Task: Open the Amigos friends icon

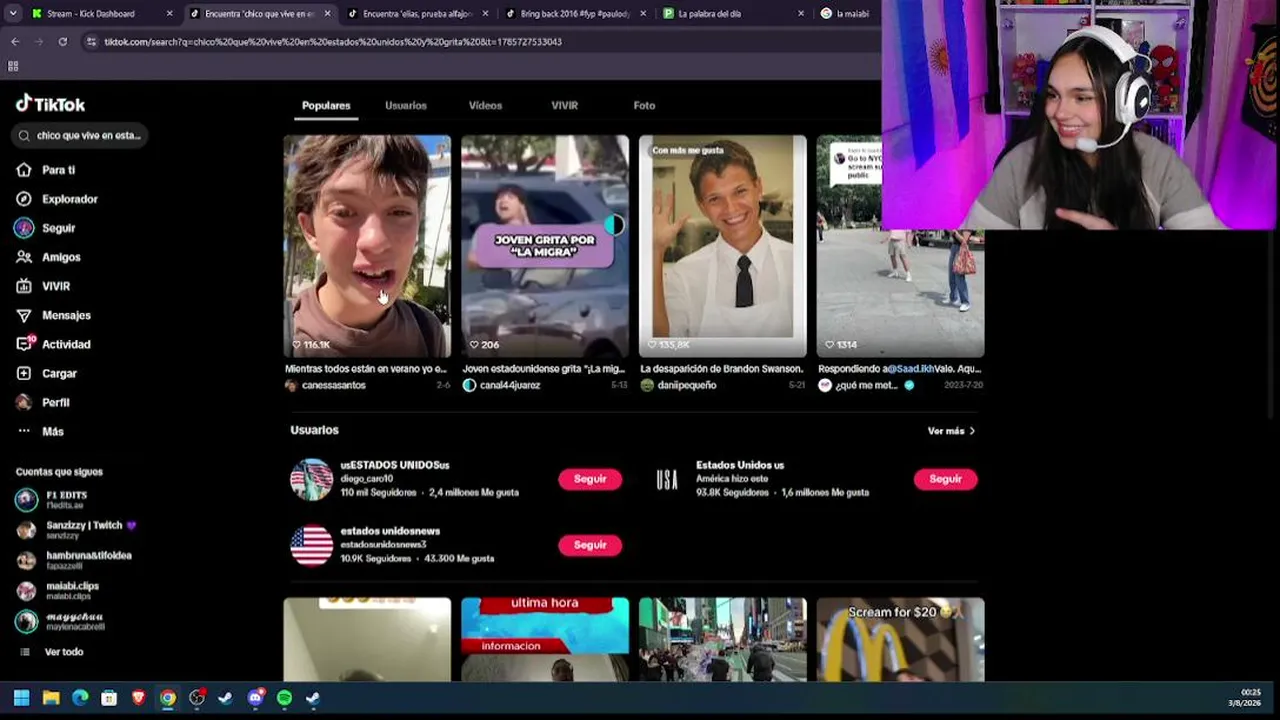Action: pos(24,257)
